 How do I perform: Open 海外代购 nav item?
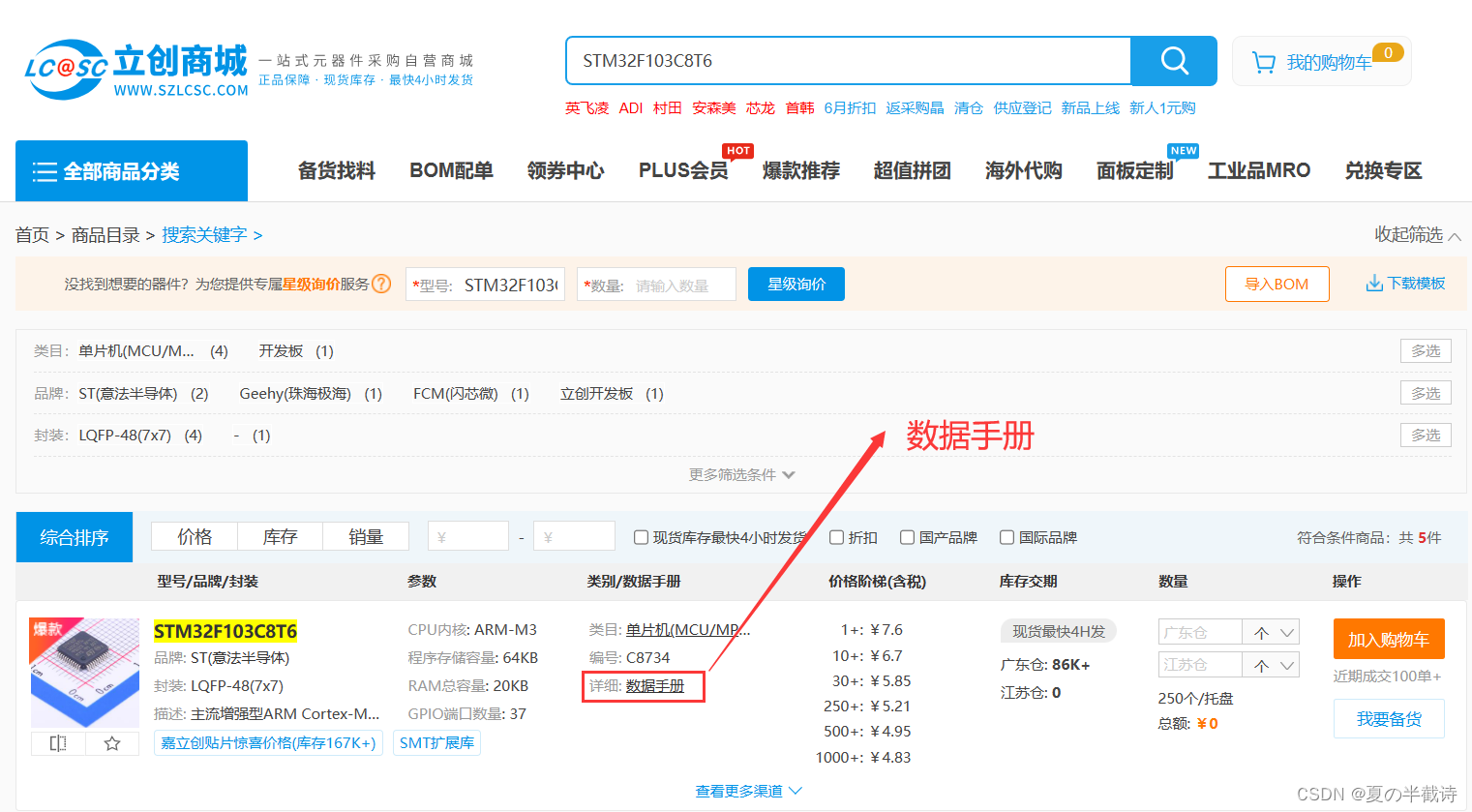[x=1024, y=170]
